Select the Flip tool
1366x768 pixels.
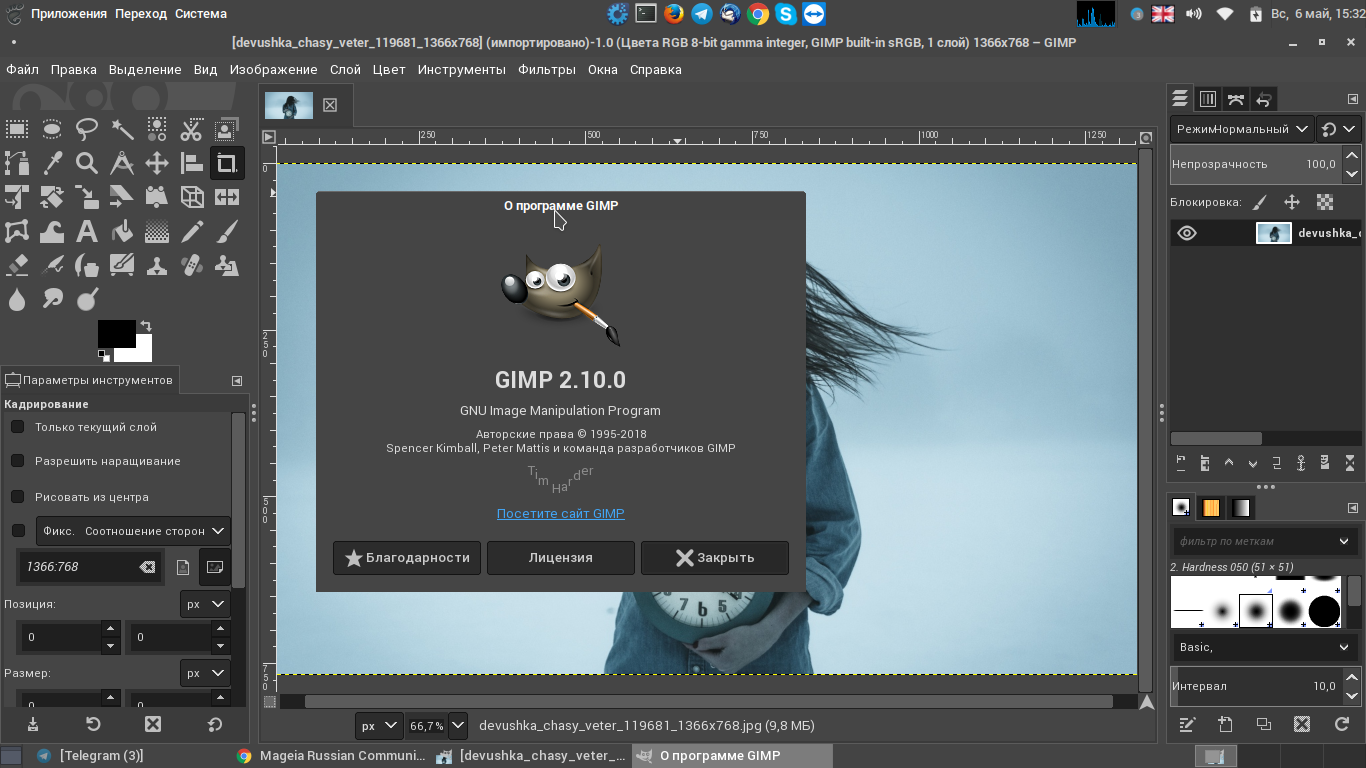coord(227,198)
